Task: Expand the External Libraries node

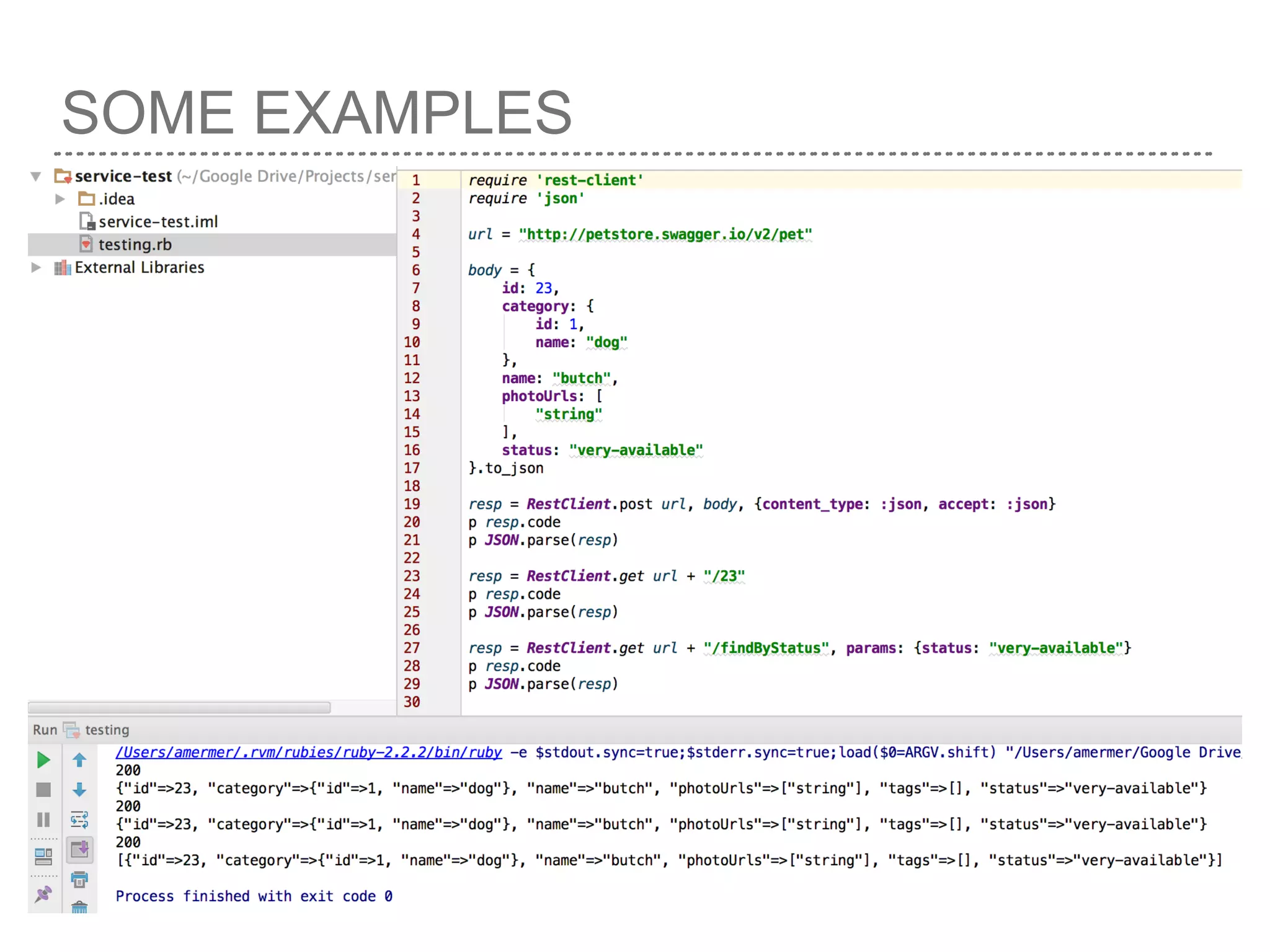Action: pyautogui.click(x=36, y=268)
